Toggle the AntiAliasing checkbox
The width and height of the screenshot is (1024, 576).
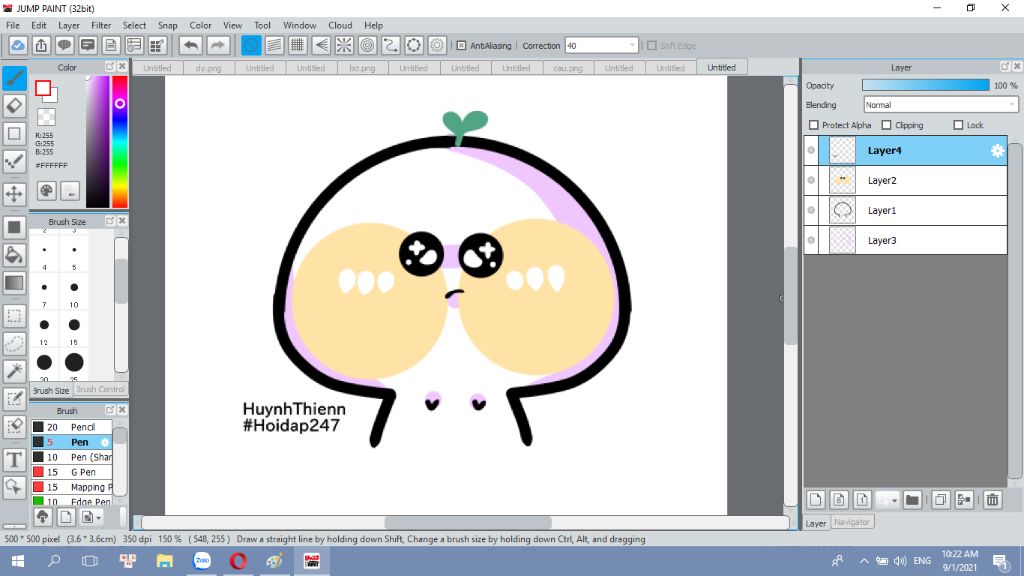461,46
